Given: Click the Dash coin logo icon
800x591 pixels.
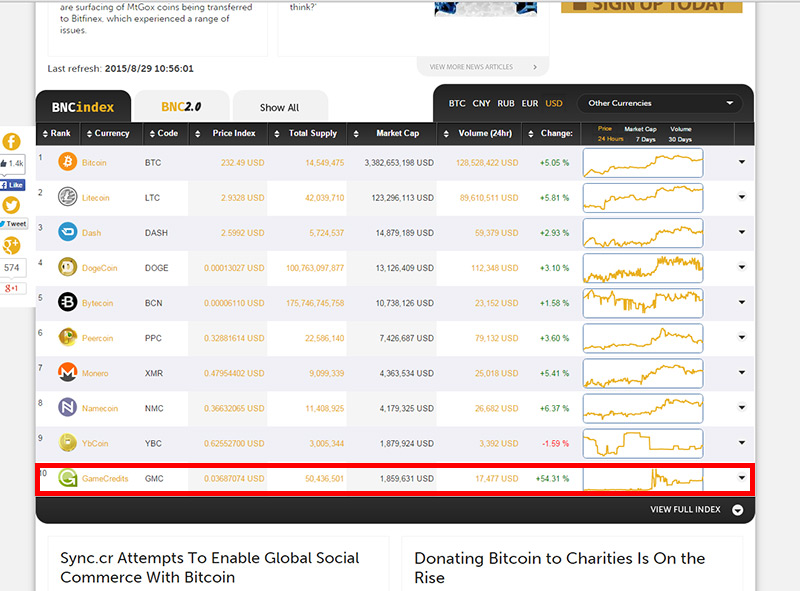Looking at the screenshot, I should [x=67, y=232].
